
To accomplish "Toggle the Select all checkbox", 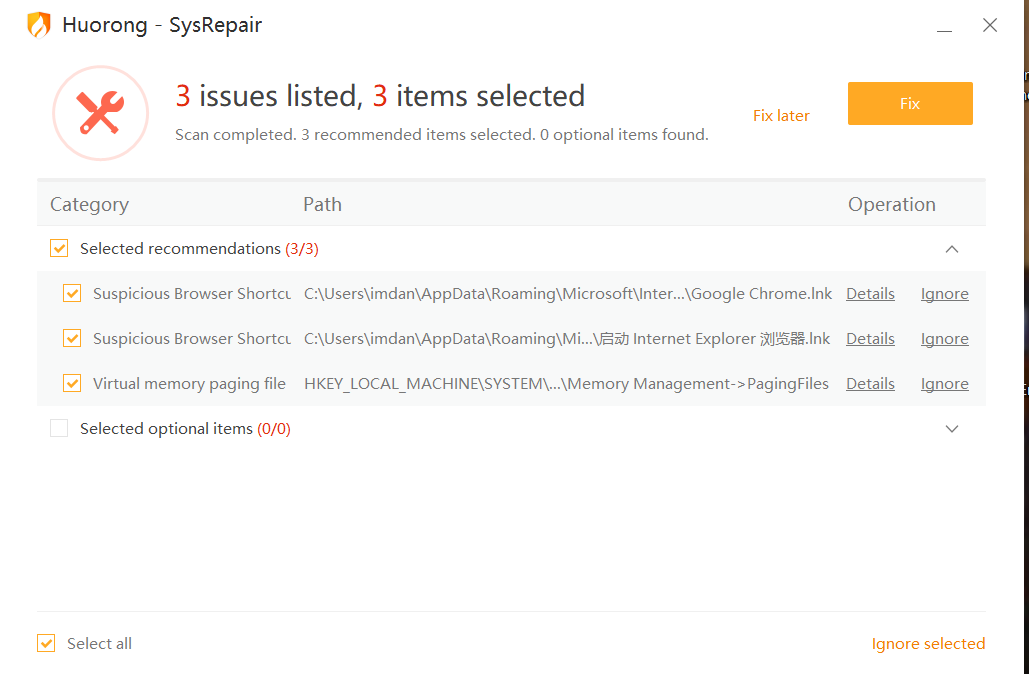I will point(46,643).
